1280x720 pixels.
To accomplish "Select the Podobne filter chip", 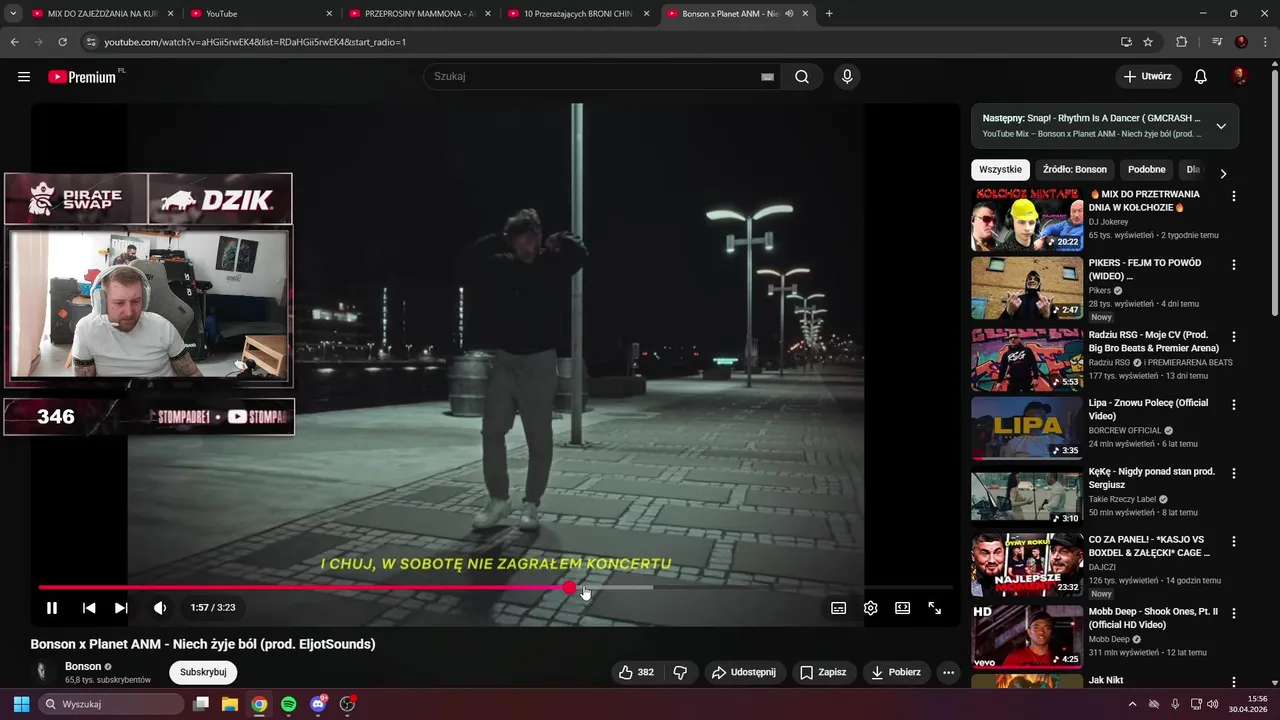I will [x=1147, y=170].
